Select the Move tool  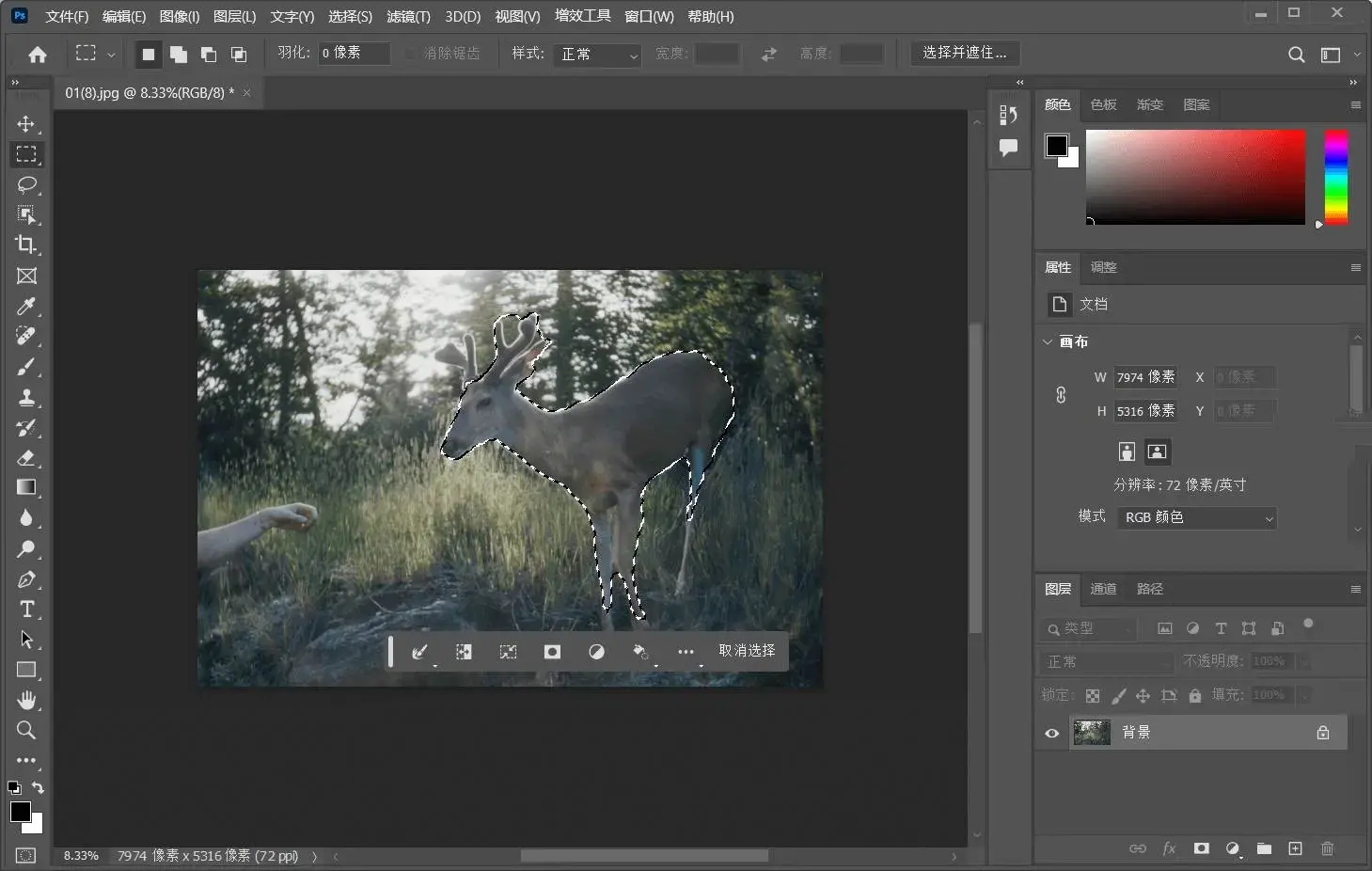click(x=26, y=123)
